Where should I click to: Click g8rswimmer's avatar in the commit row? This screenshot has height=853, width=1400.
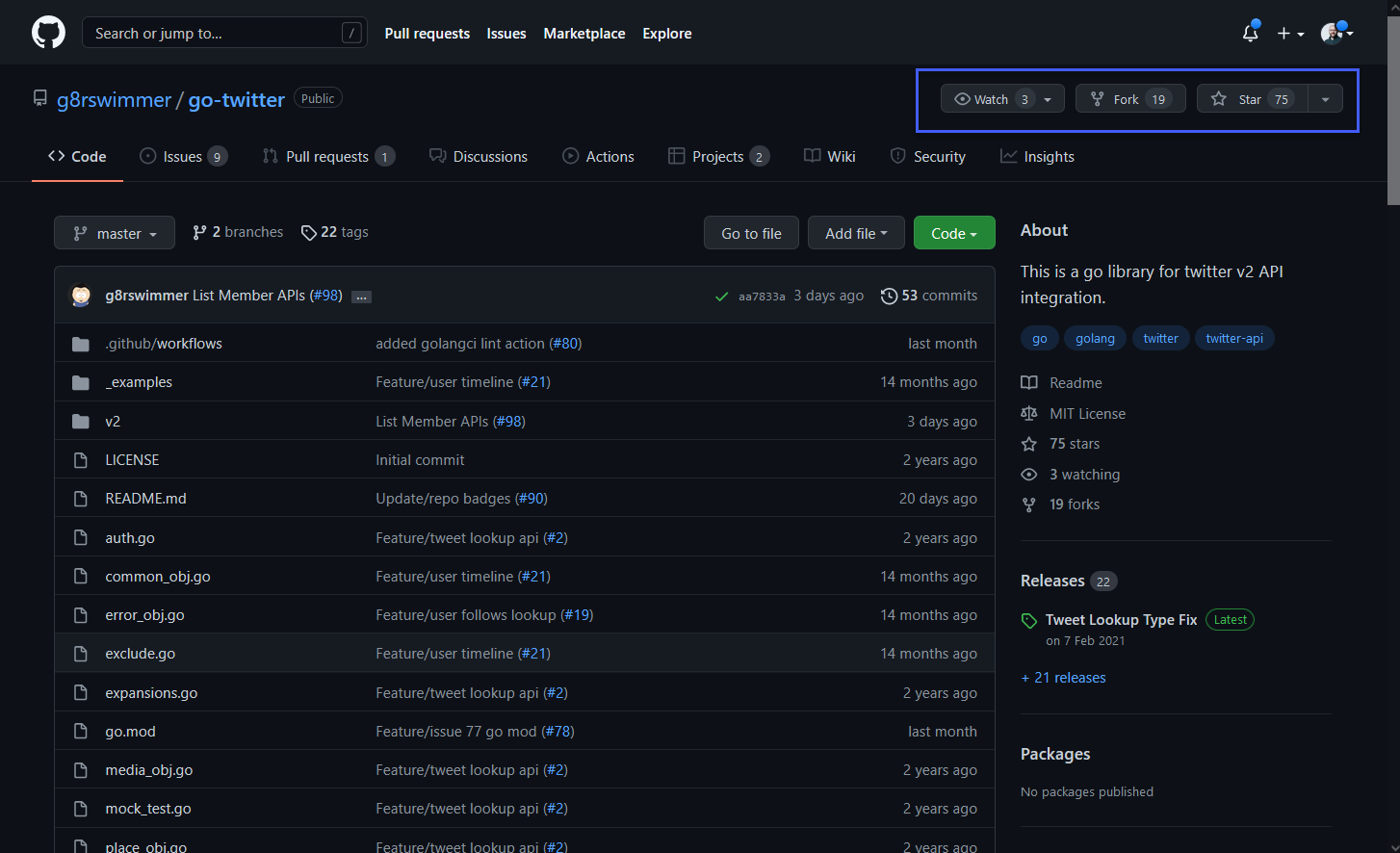[x=81, y=296]
